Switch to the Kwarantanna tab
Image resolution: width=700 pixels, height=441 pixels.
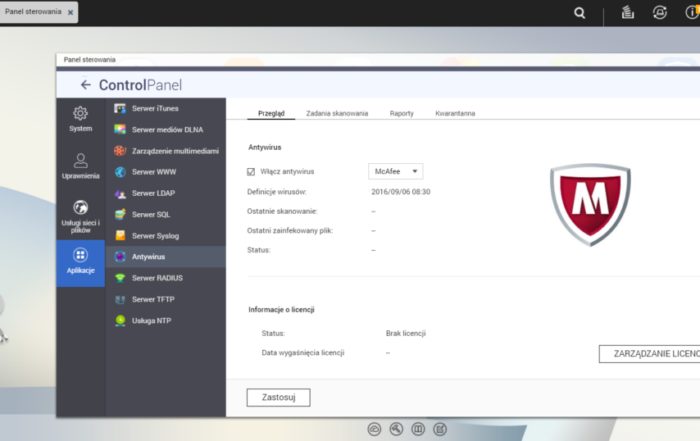tap(455, 113)
